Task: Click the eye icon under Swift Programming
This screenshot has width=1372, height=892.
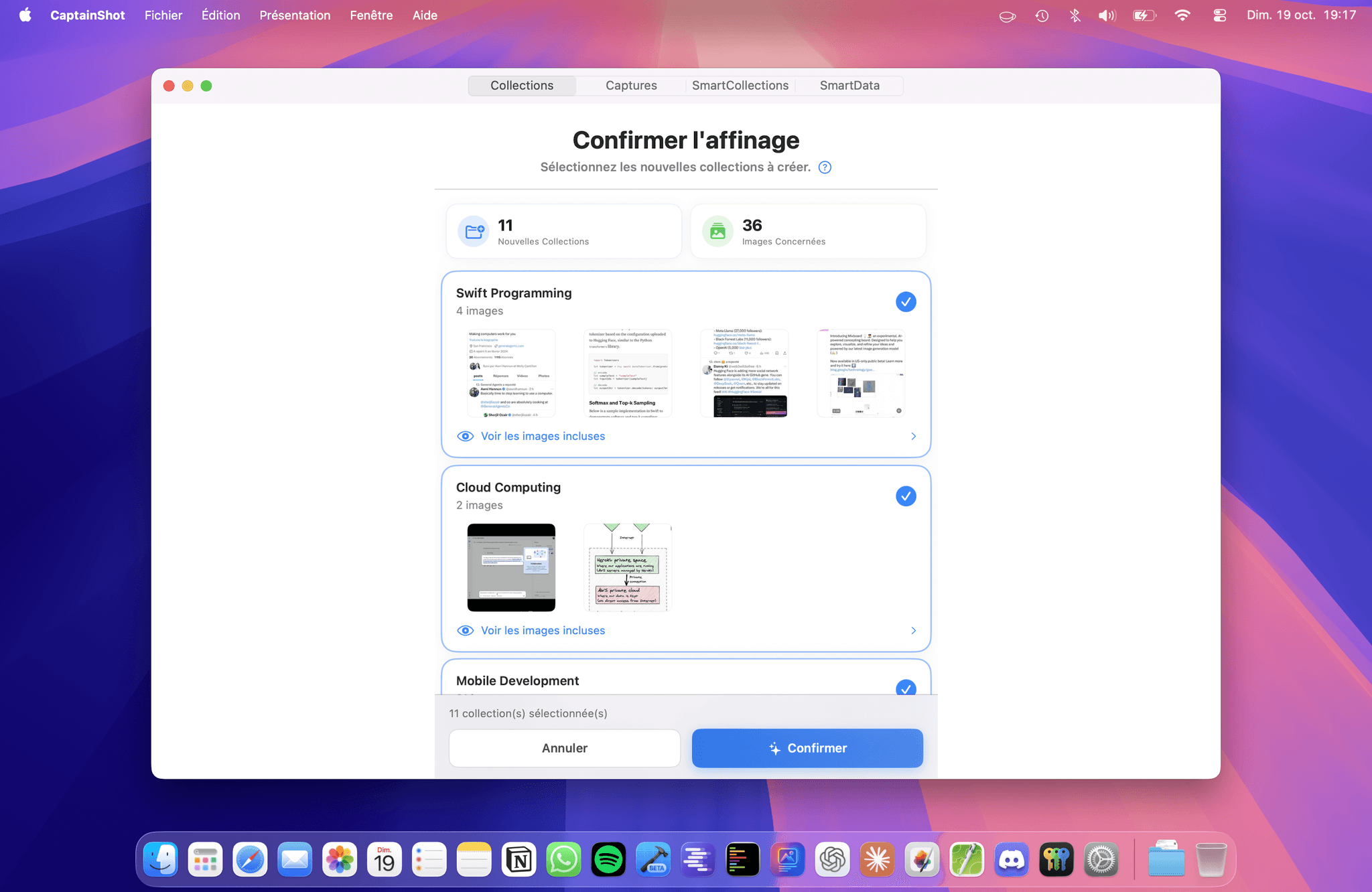Action: [x=465, y=437]
